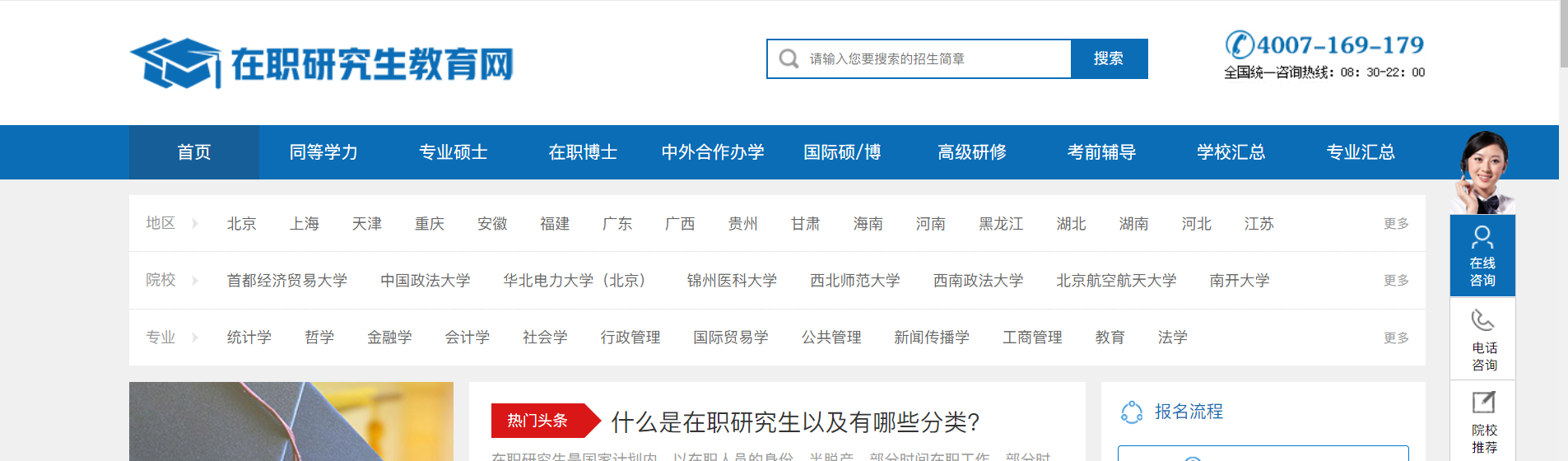Click the customer service agent avatar

1483,171
